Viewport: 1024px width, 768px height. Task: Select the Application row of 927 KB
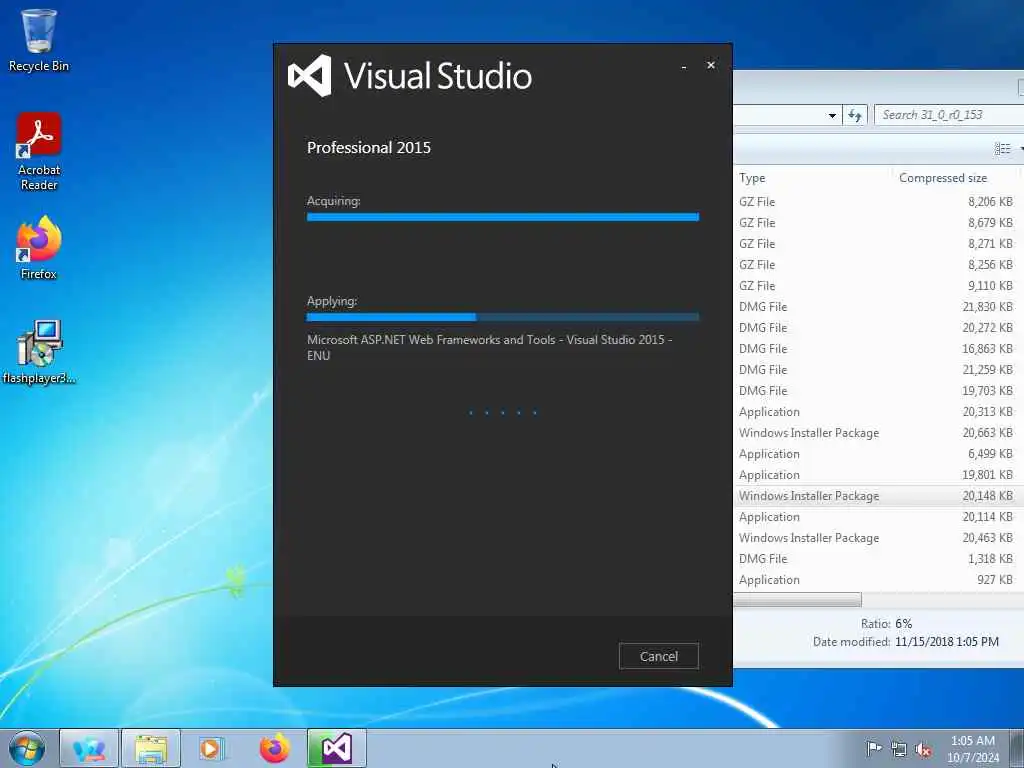[x=878, y=579]
